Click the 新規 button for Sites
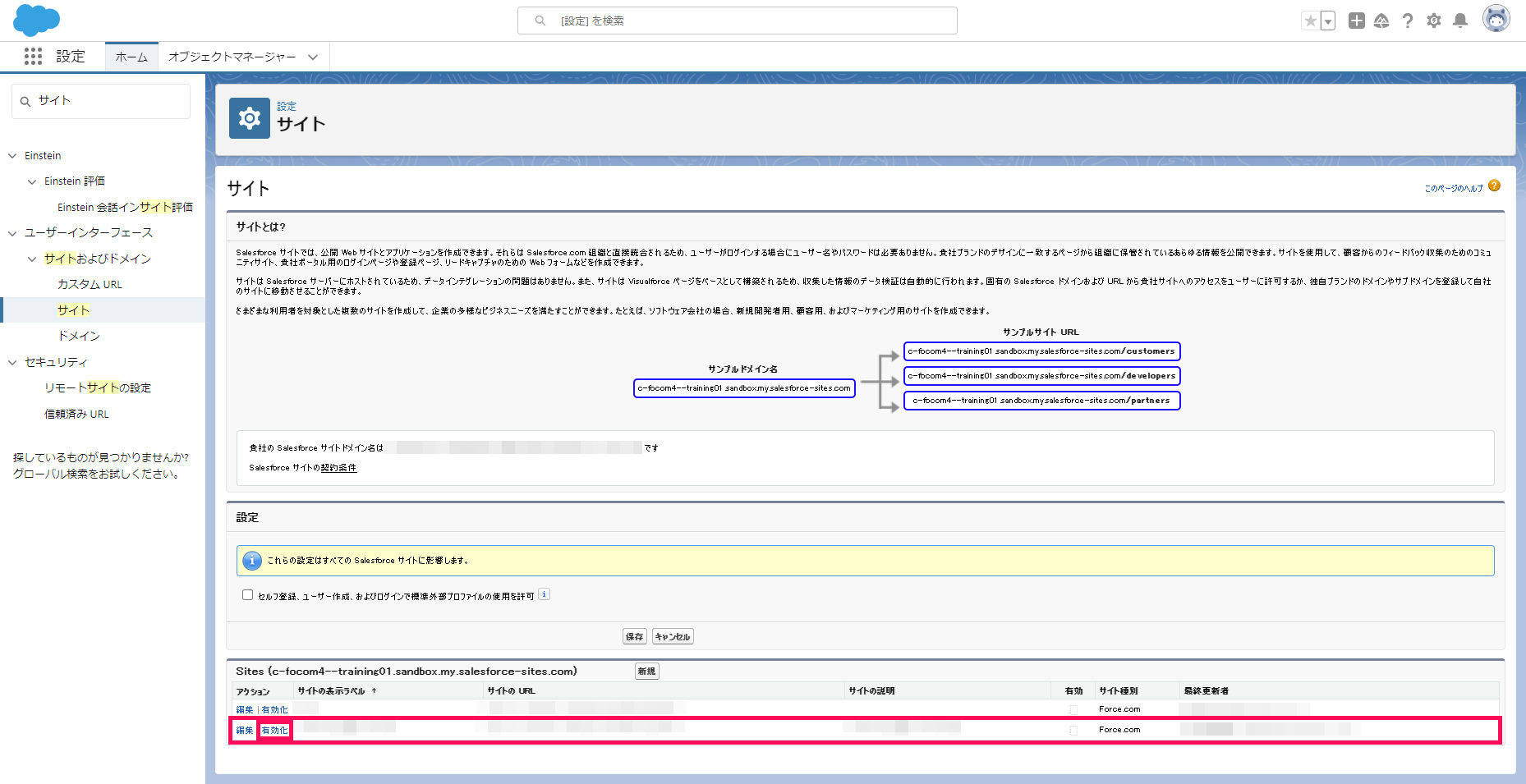The height and width of the screenshot is (784, 1526). pyautogui.click(x=647, y=672)
